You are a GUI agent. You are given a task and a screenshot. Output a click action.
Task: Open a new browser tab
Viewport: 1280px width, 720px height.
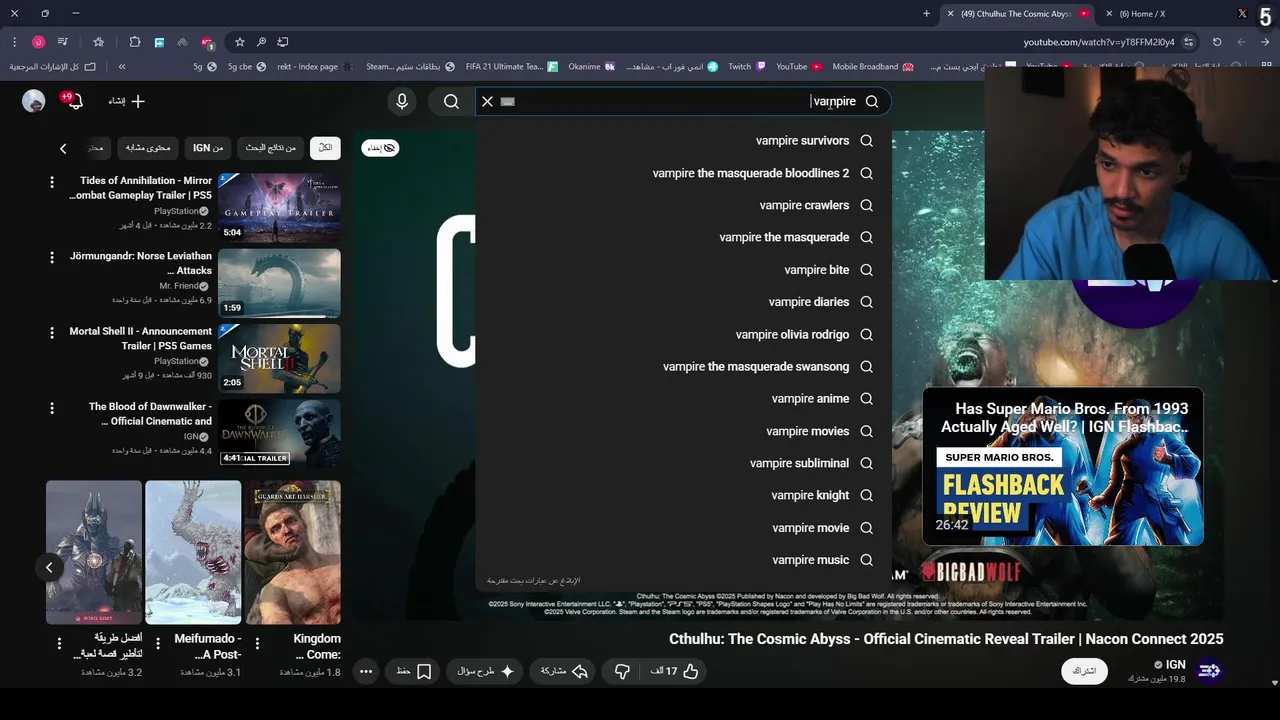point(927,14)
